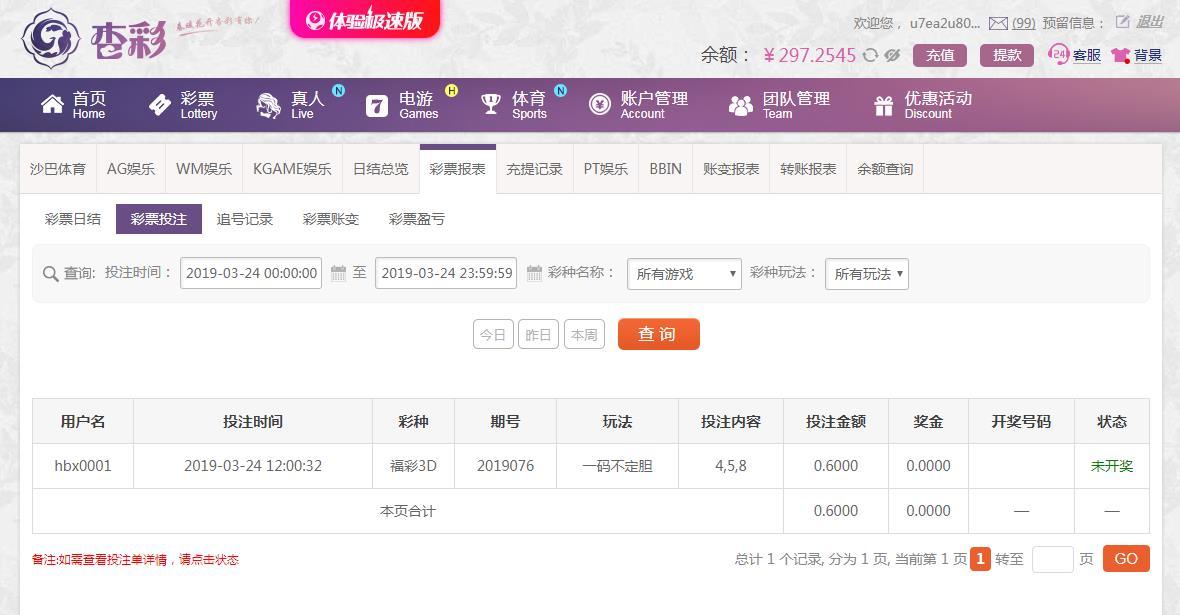Open the mail envelope icon
1180x615 pixels.
(998, 23)
